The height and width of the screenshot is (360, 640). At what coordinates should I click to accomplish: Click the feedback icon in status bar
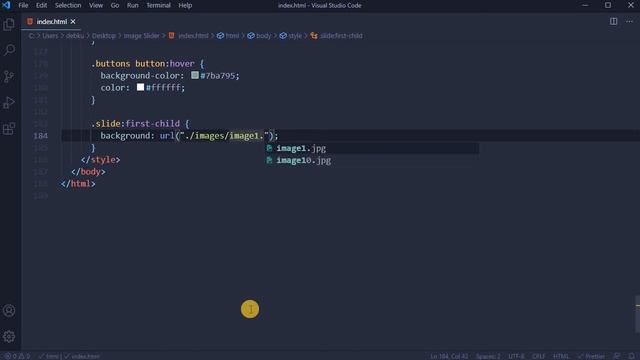[x=617, y=356]
